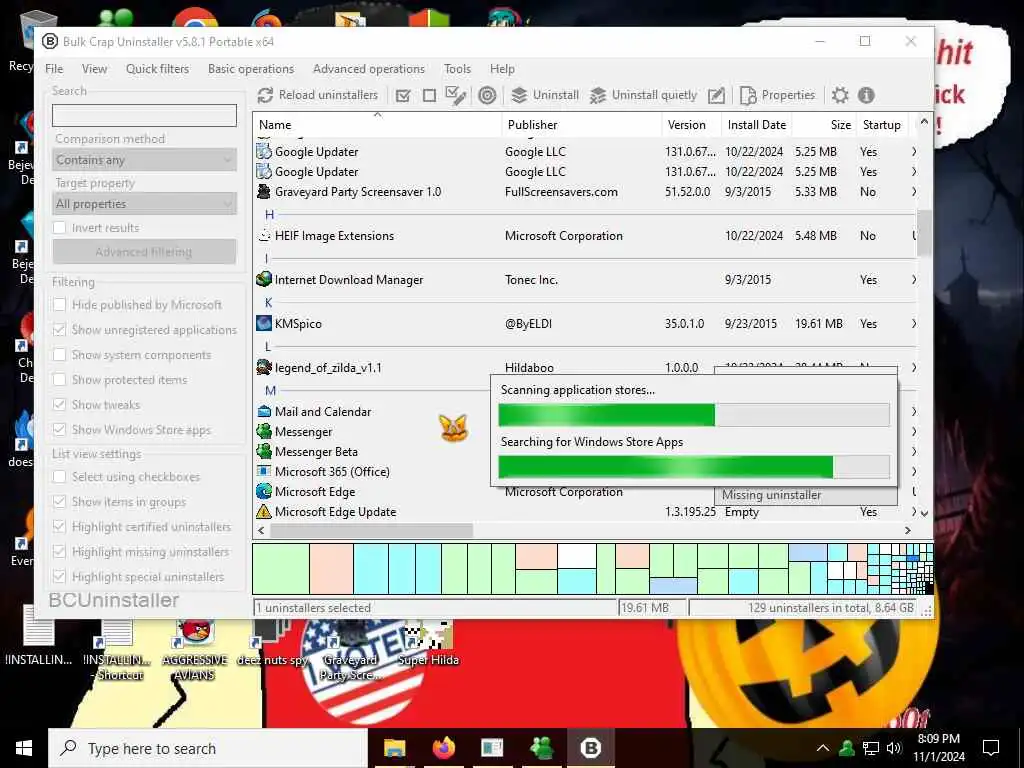Collapse the L group header
1024x768 pixels.
[x=268, y=347]
